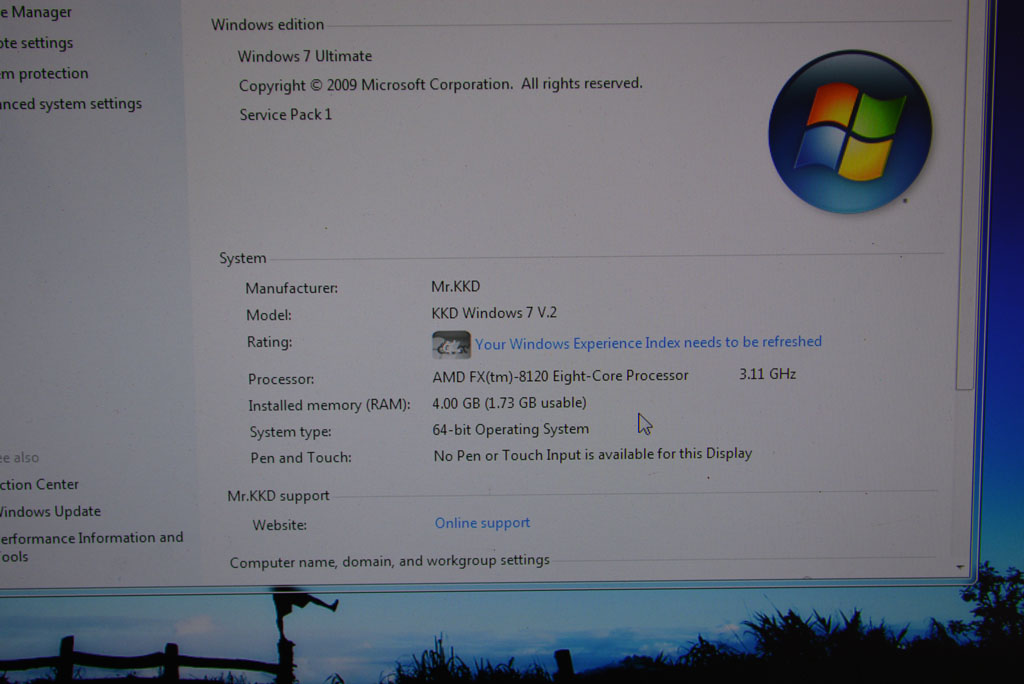This screenshot has height=684, width=1024.
Task: Click the Website label
Action: click(x=280, y=525)
